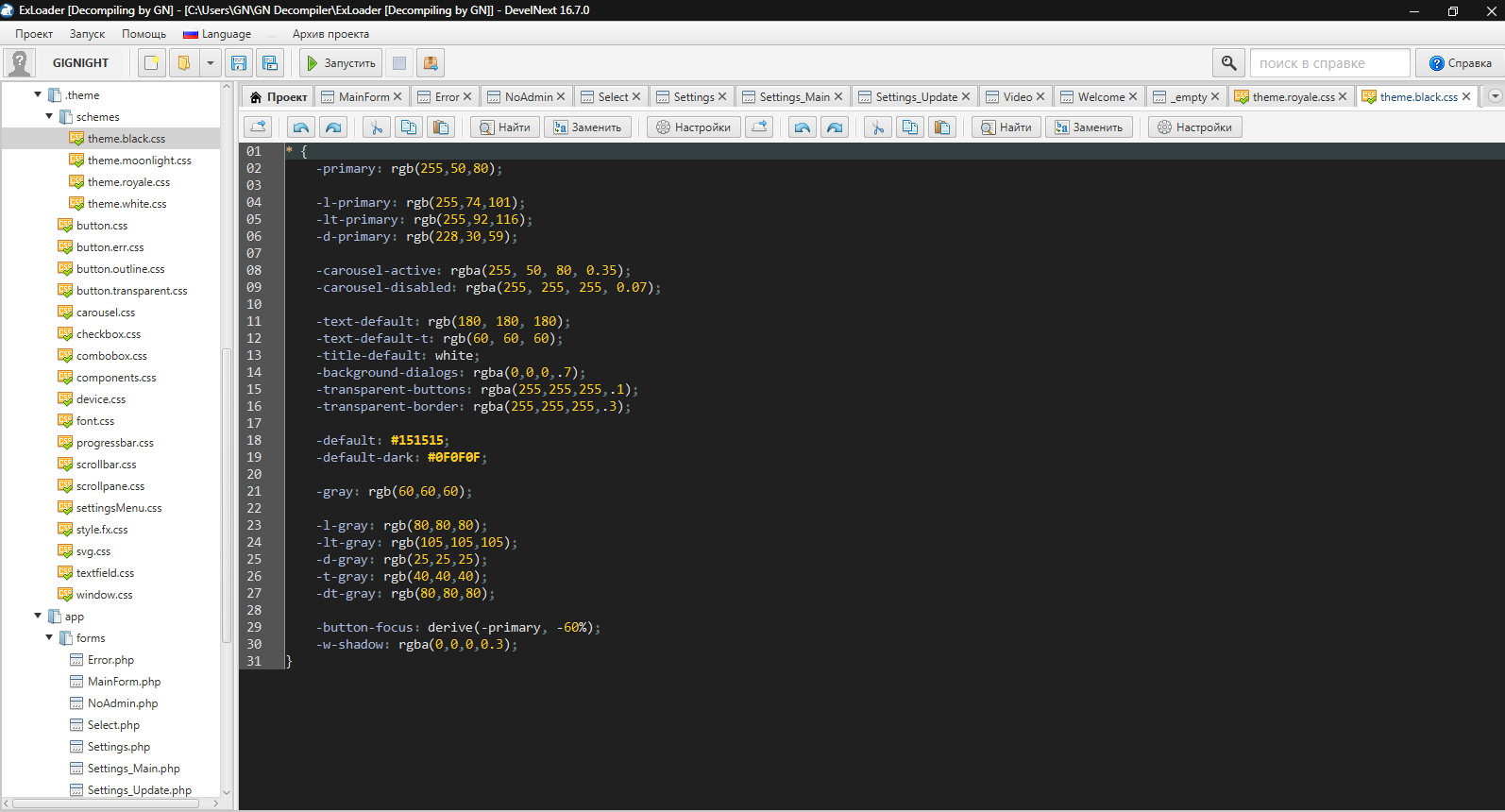Click the undo arrow in first editor toolbar
The height and width of the screenshot is (812, 1505).
tap(301, 127)
